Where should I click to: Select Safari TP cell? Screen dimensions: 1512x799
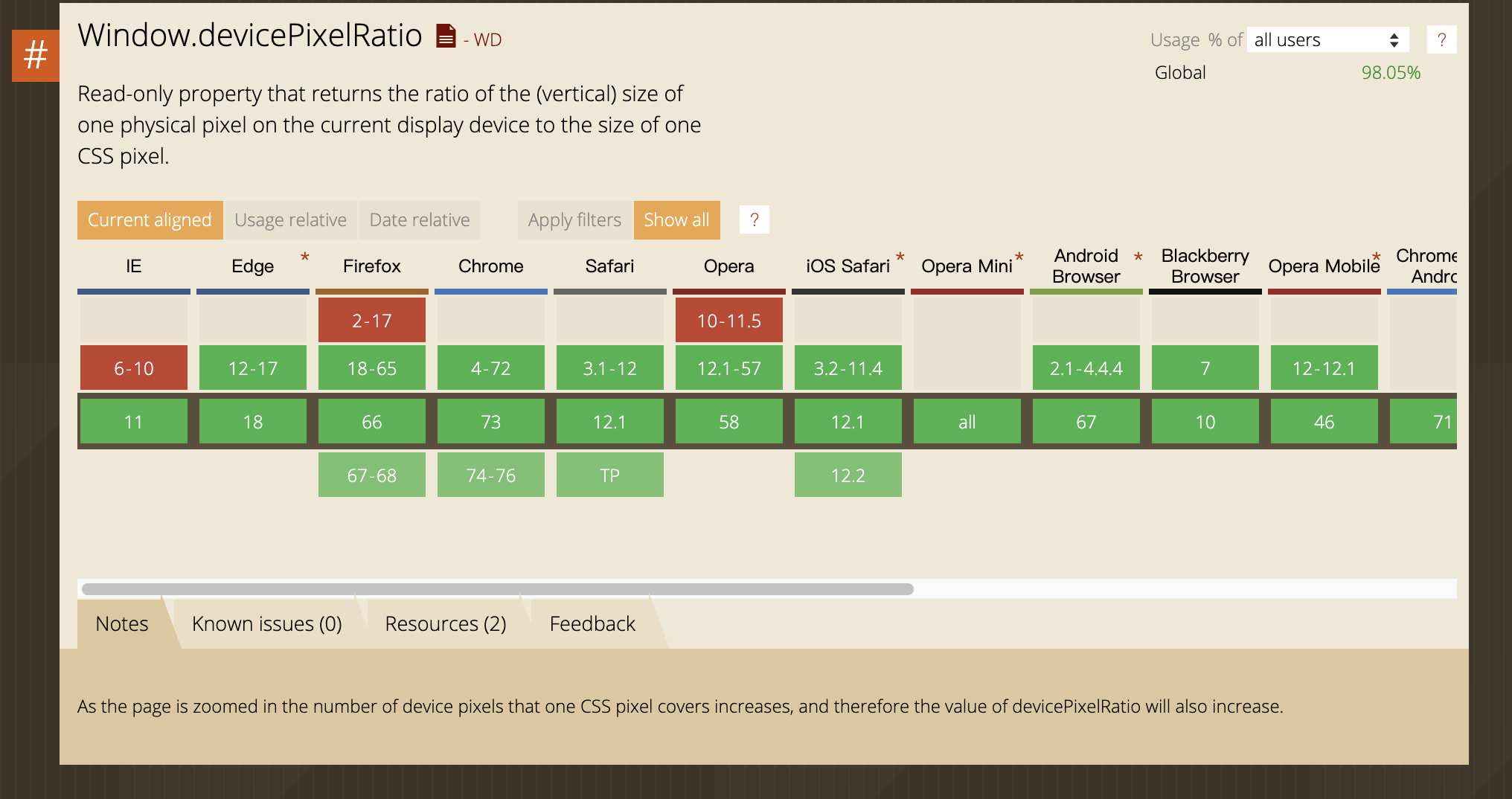click(x=610, y=475)
